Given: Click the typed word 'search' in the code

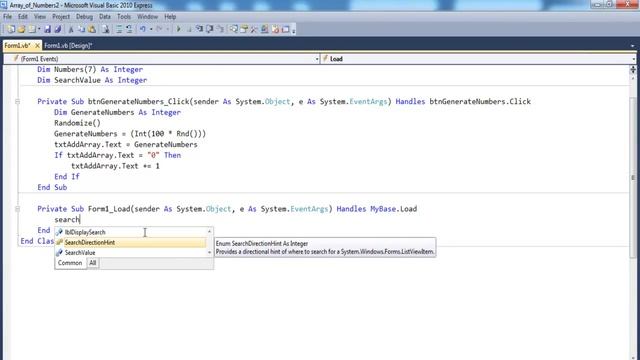Looking at the screenshot, I should pos(67,220).
